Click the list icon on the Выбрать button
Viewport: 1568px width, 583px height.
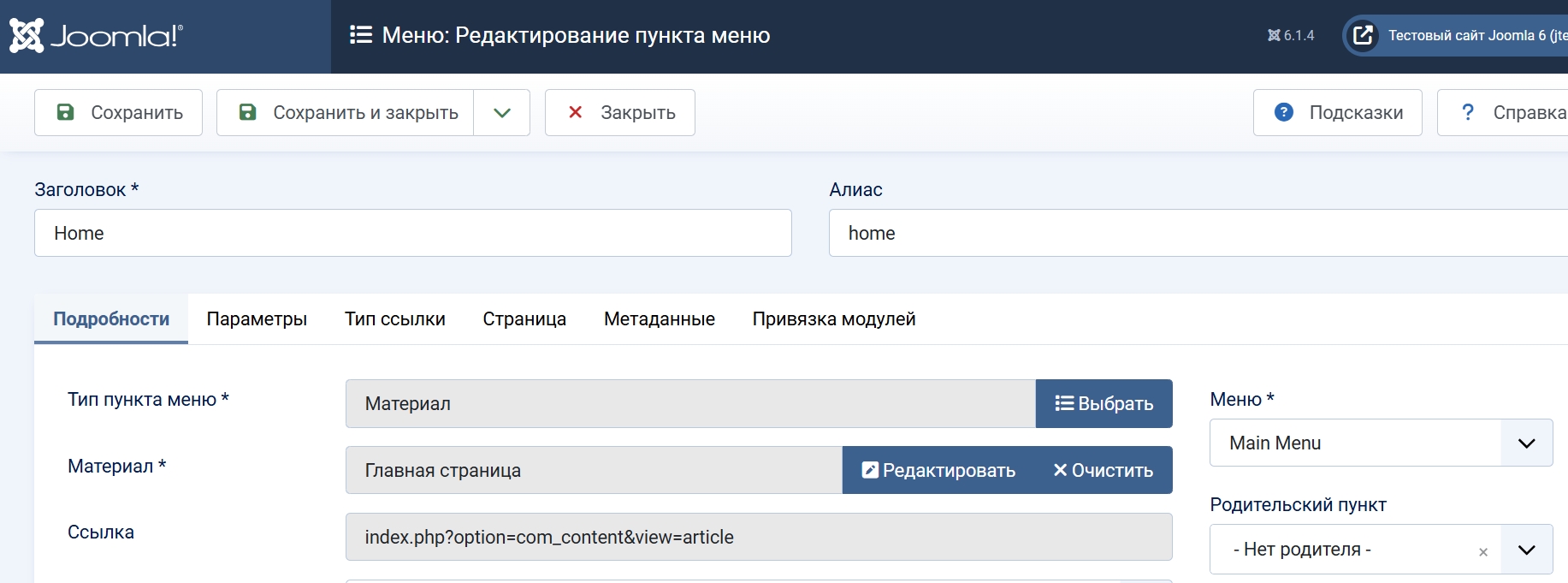click(x=1064, y=403)
